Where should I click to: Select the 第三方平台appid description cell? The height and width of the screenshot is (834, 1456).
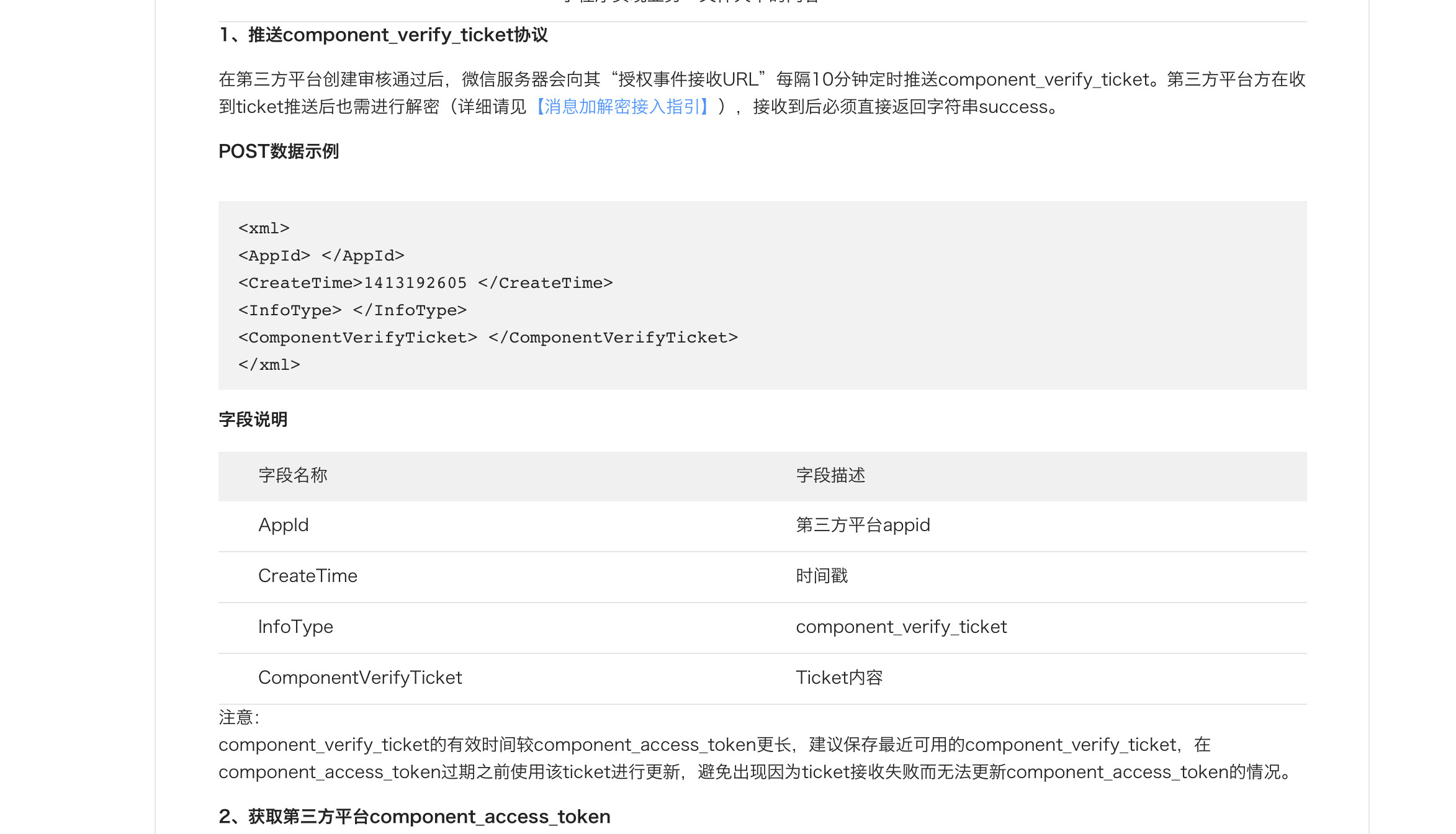tap(863, 525)
